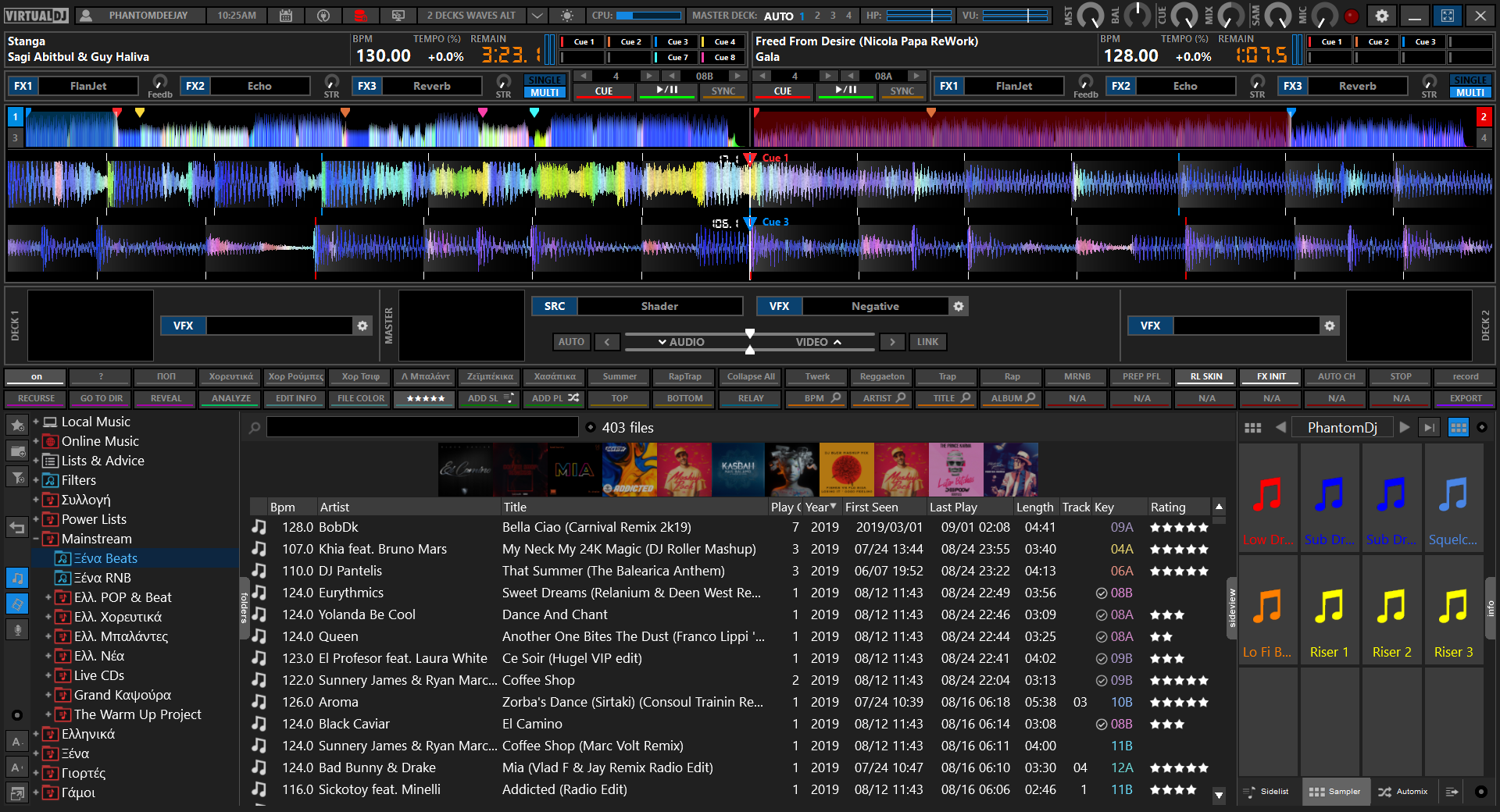Trigger the Lo Fi B... sampler pad
This screenshot has width=1500, height=812.
1267,609
